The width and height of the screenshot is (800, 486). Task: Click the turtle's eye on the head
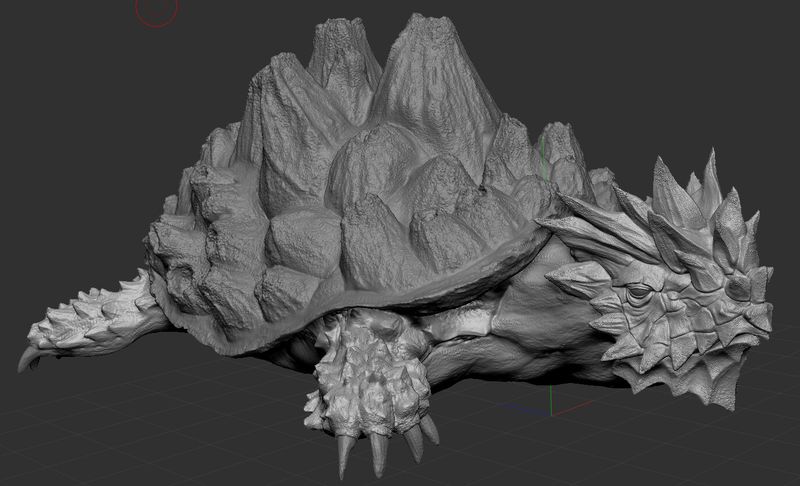click(637, 293)
